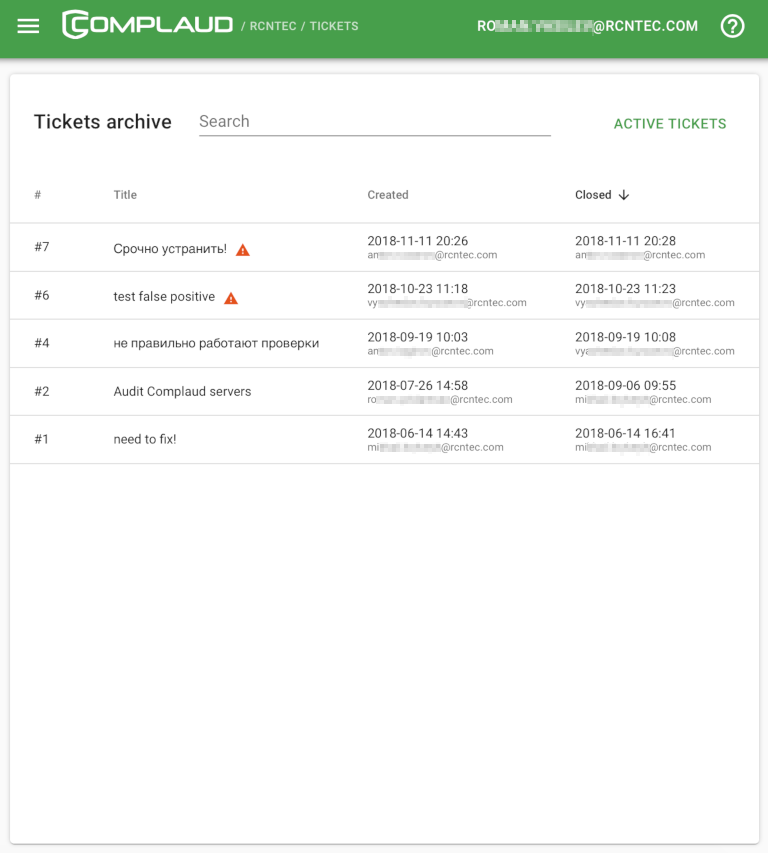This screenshot has height=853, width=768.
Task: Open the Audit Complaud servers ticket
Action: (x=182, y=392)
